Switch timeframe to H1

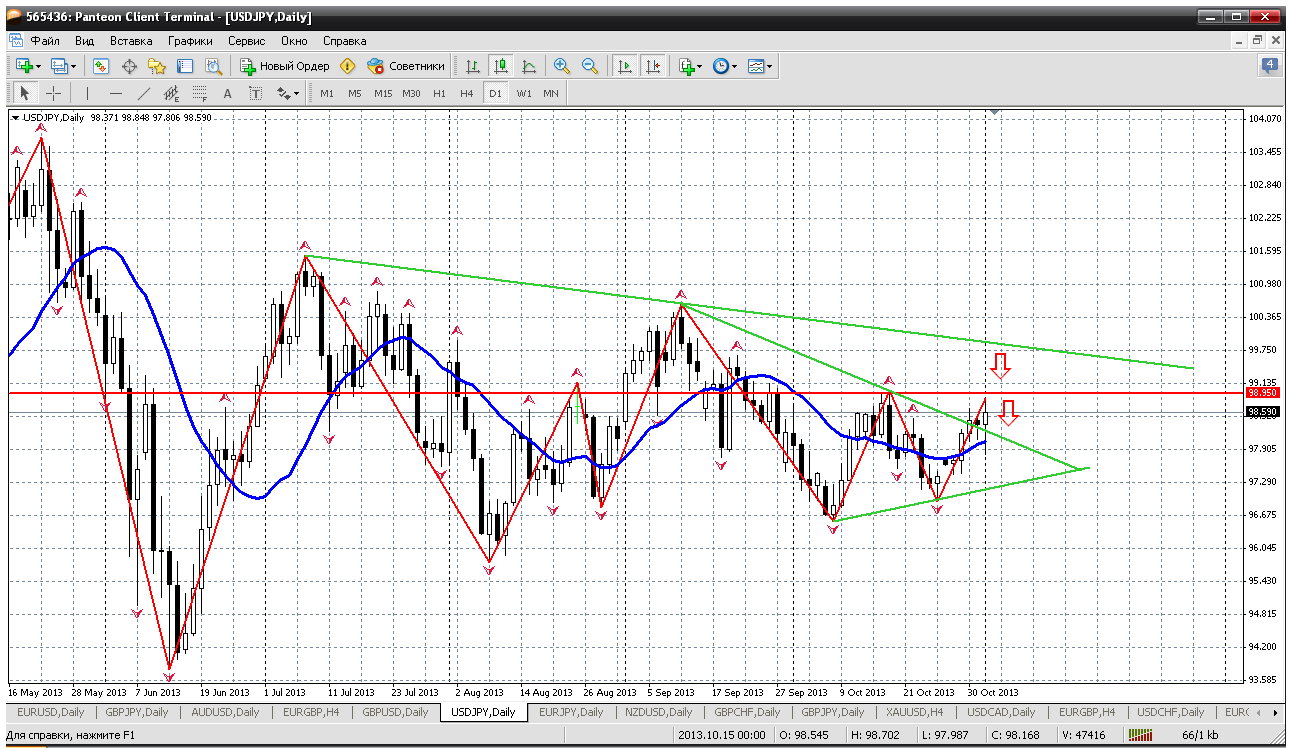[439, 93]
